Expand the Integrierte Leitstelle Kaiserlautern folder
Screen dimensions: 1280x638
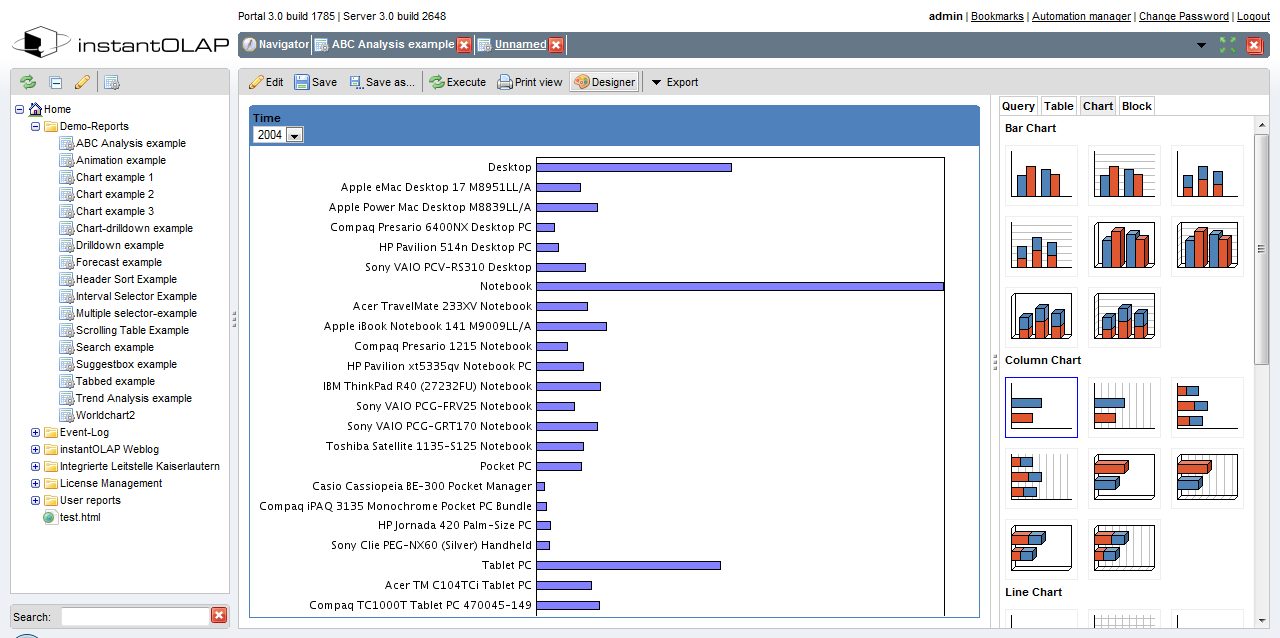pos(36,466)
